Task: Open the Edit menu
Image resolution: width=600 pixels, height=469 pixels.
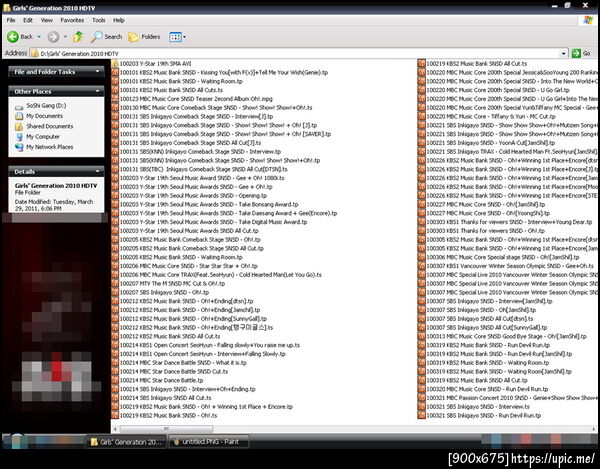Action: click(28, 20)
